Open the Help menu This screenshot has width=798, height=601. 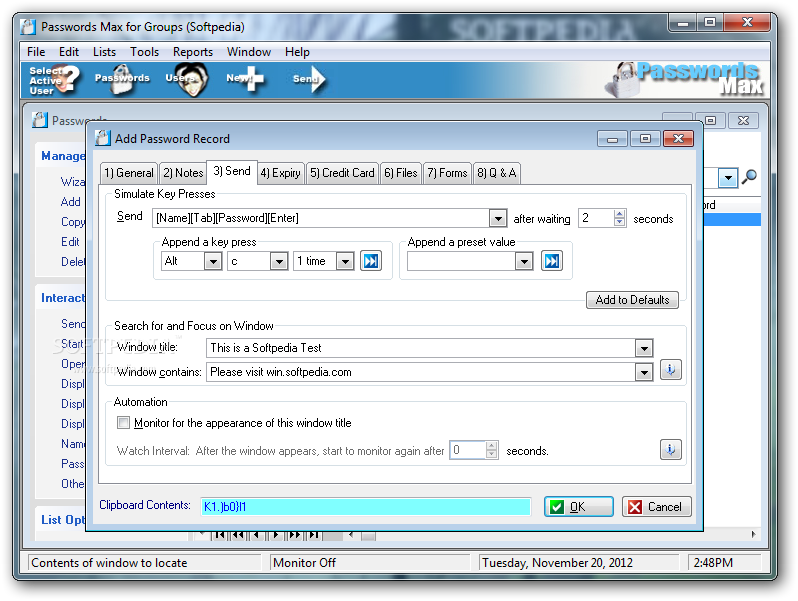pos(297,52)
